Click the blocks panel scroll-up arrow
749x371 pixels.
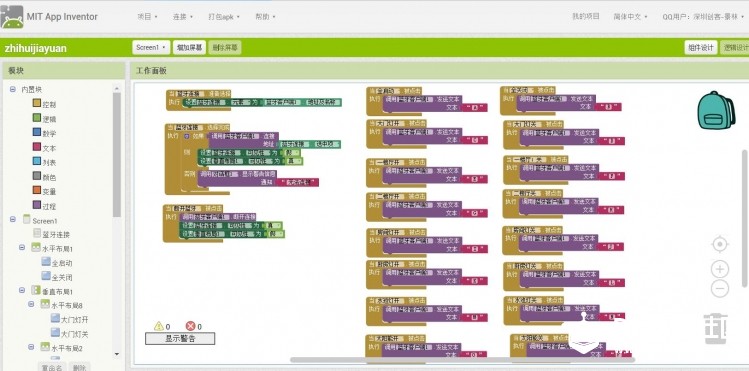117,88
